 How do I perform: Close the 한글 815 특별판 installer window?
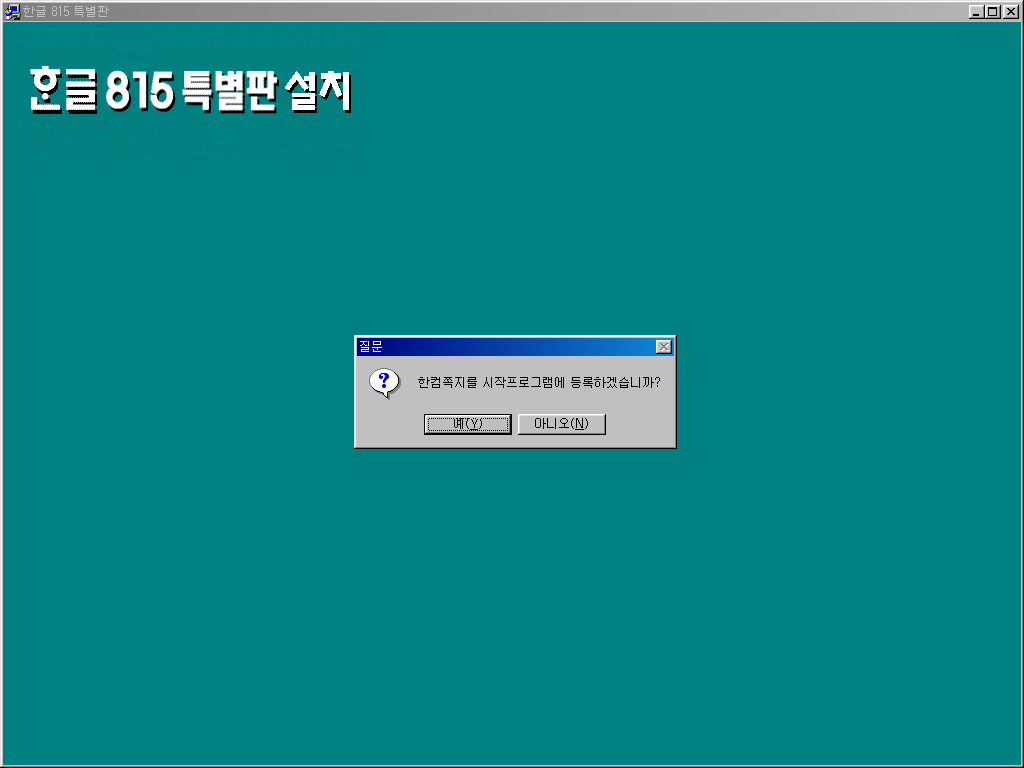point(1010,12)
